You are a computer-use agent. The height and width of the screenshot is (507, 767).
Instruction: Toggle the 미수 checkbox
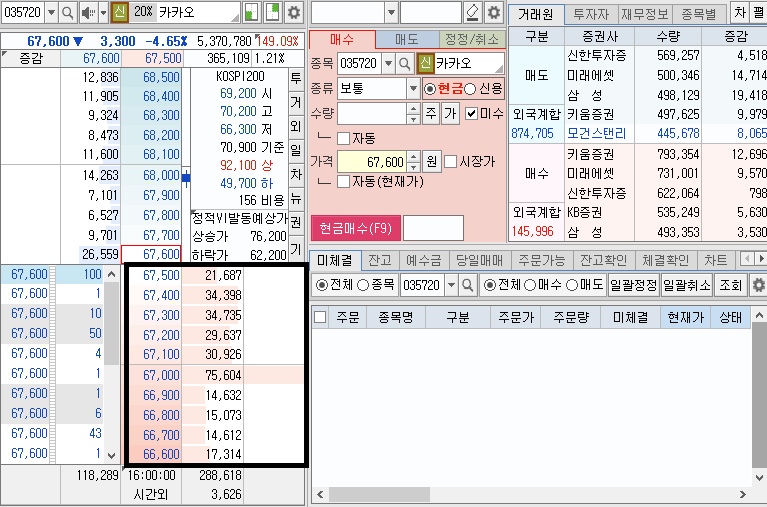(x=471, y=114)
